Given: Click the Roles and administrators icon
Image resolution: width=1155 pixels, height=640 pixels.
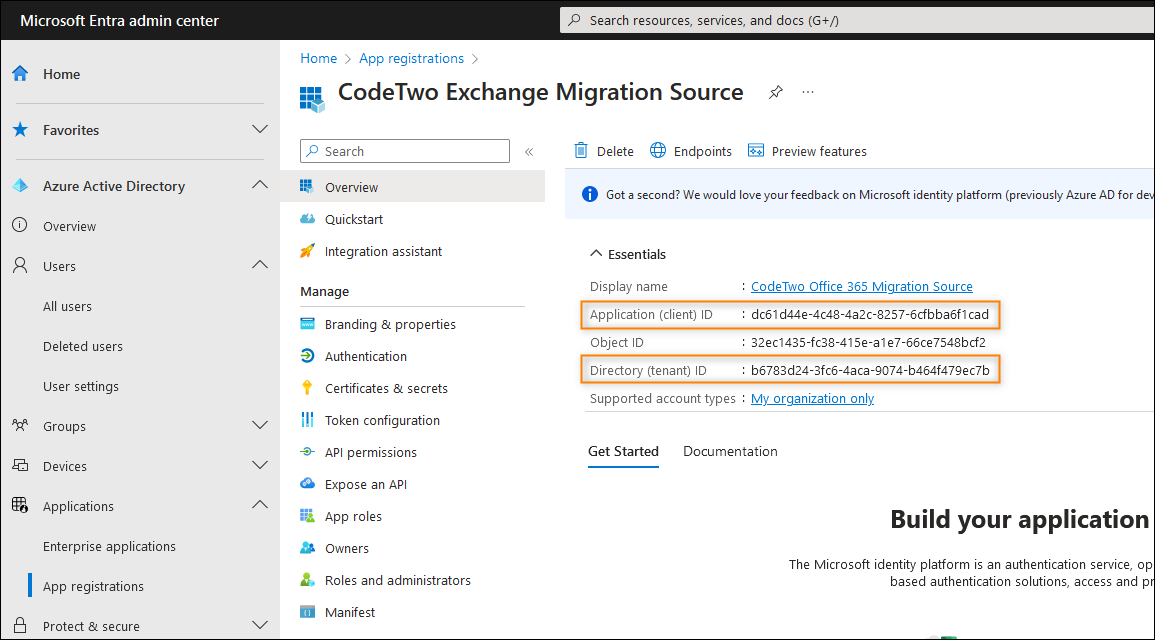Looking at the screenshot, I should point(307,580).
